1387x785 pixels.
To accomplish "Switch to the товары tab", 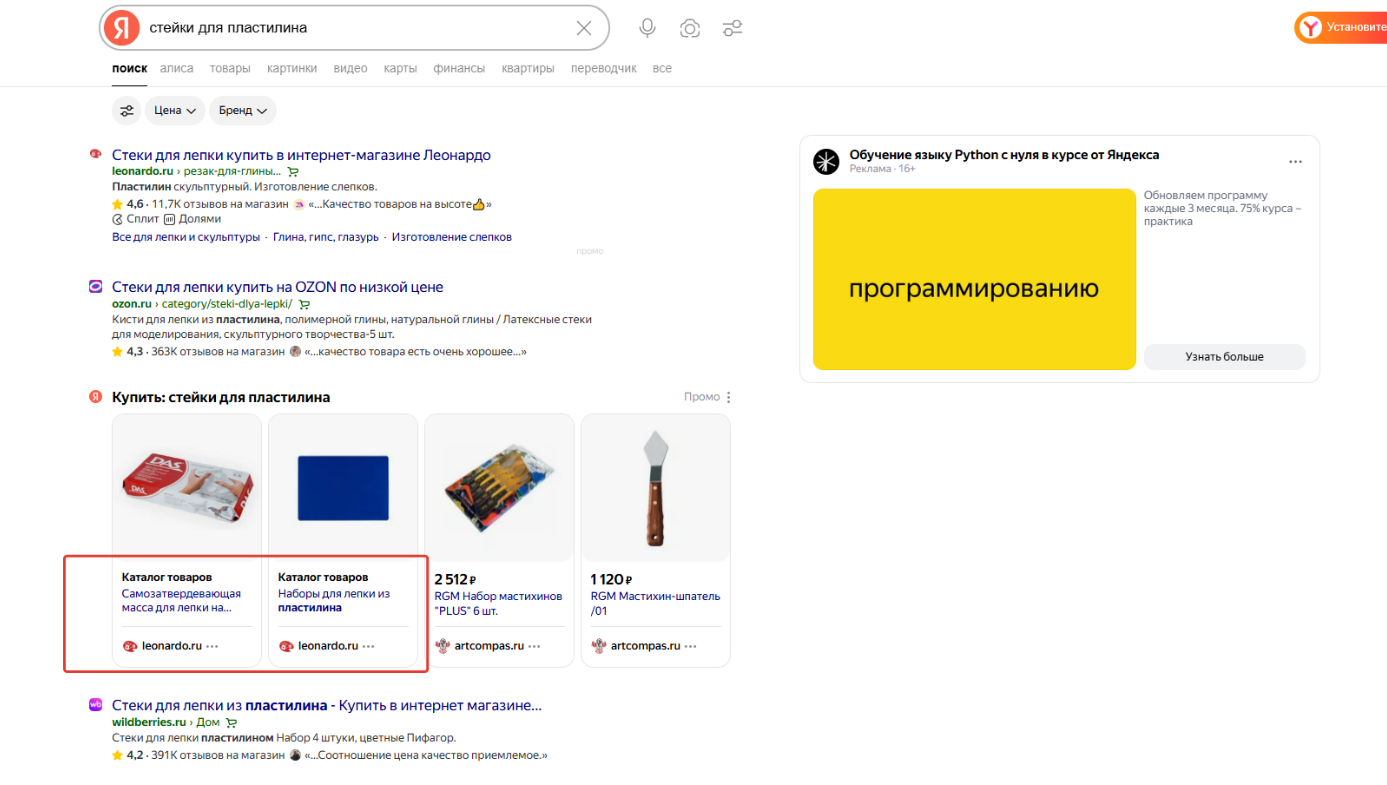I will click(230, 68).
